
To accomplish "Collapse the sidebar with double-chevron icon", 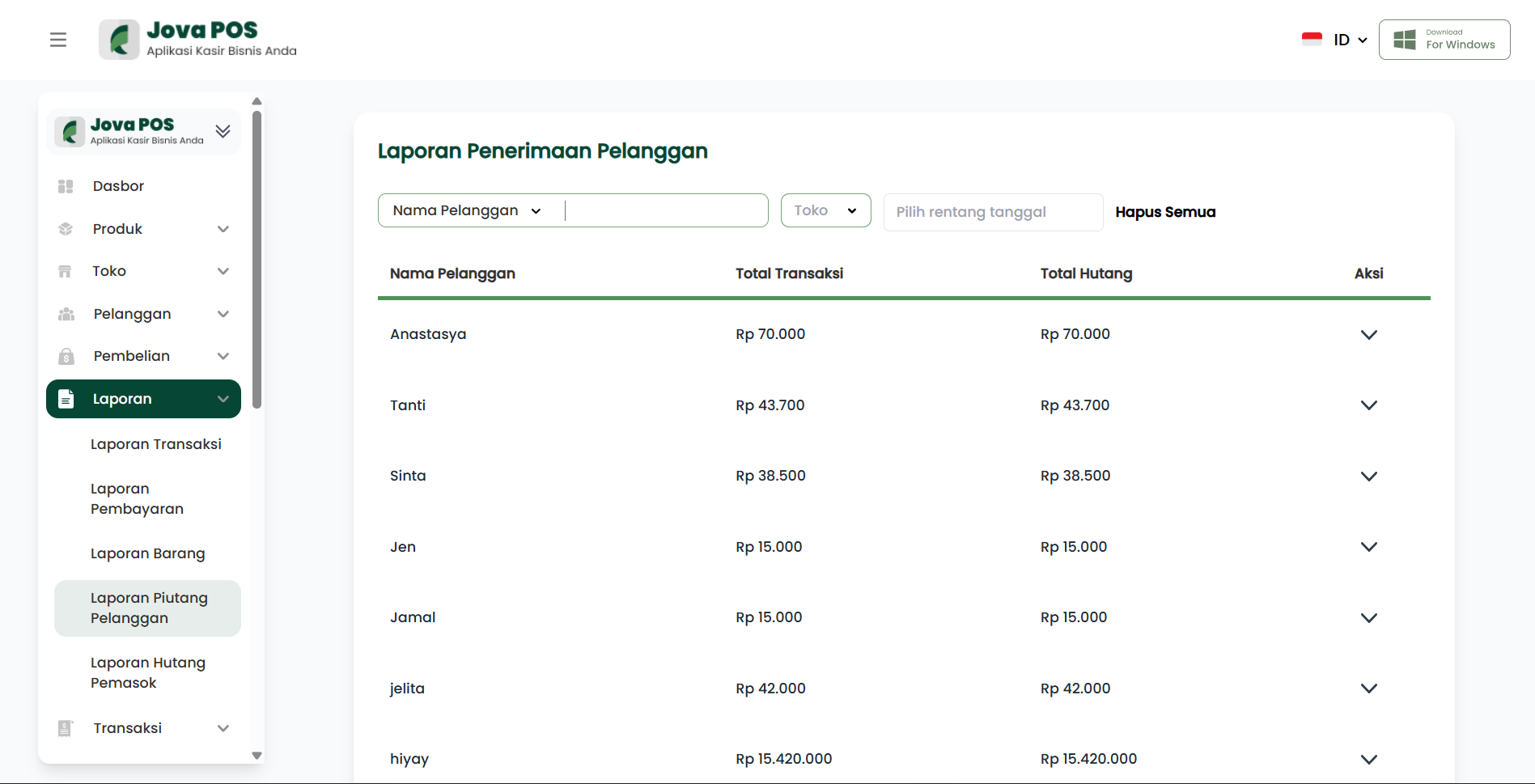I will 223,131.
